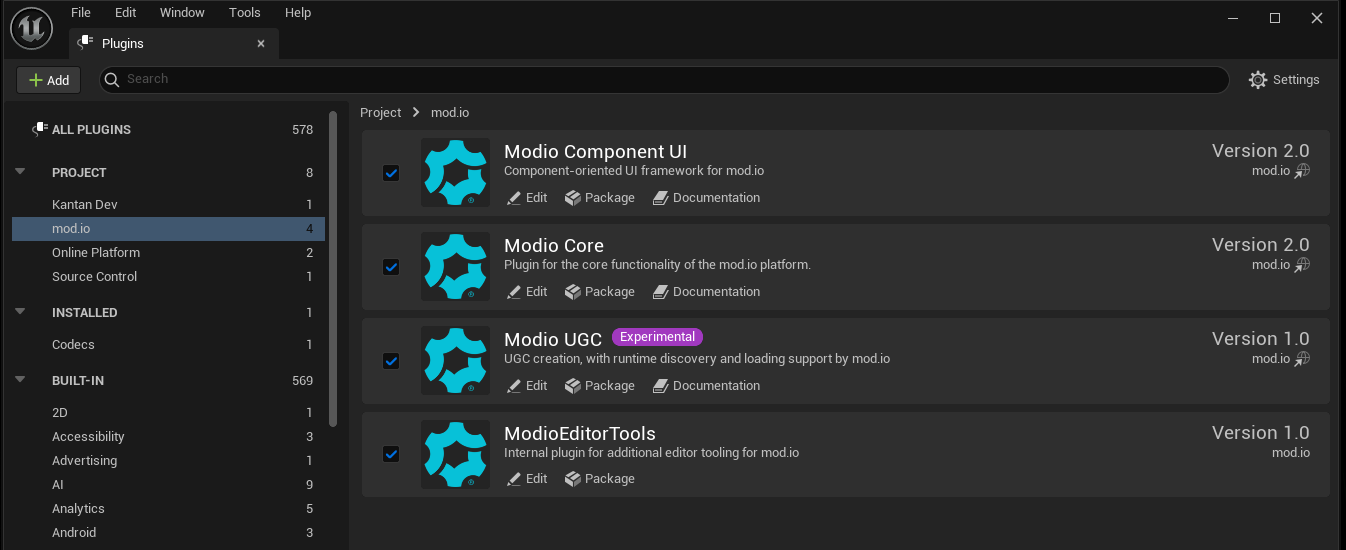
Task: Click Package box icon for Modio UGC
Action: click(572, 386)
